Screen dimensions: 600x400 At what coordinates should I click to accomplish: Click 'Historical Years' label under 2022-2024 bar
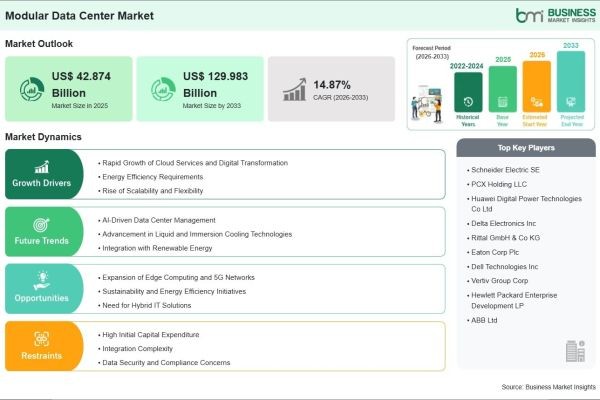468,121
